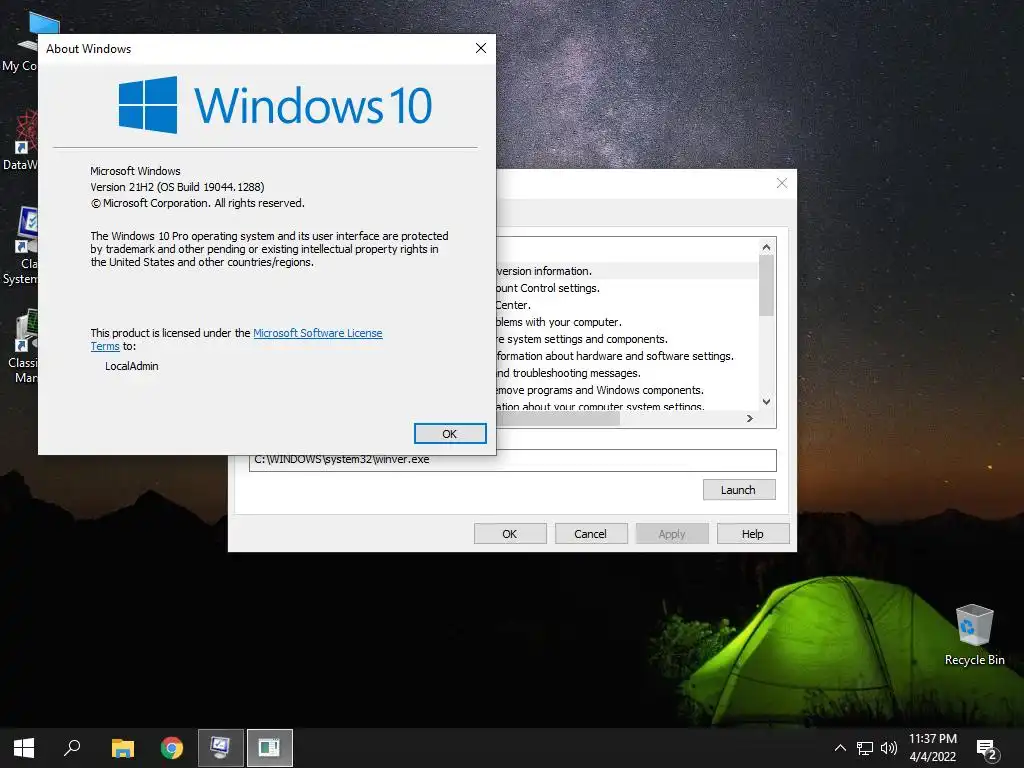
Task: Open the Action Center notifications icon
Action: click(987, 748)
